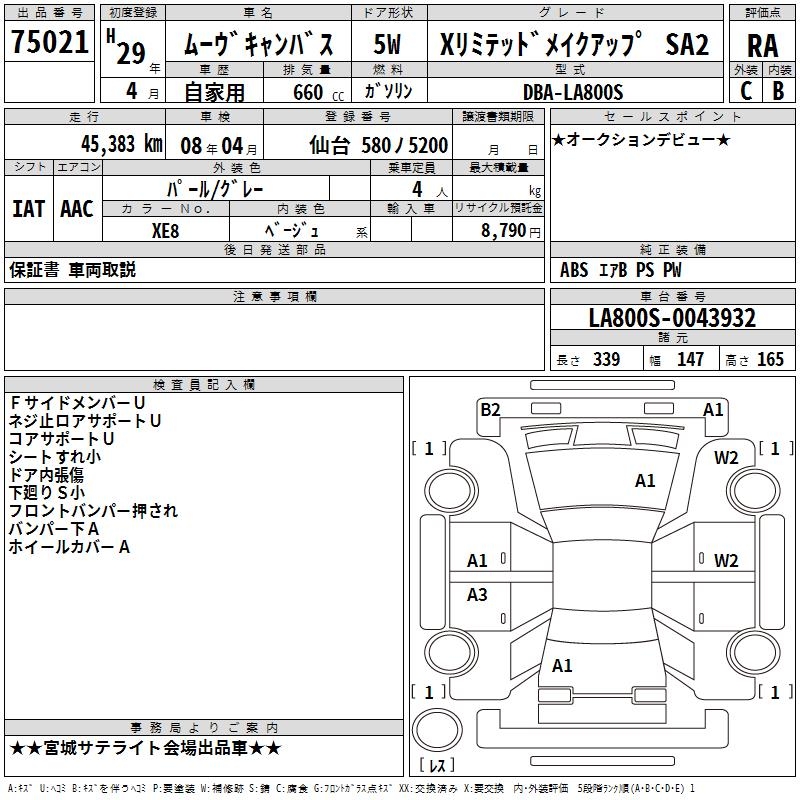Click the W2 mark on front fender
800x800 pixels.
[726, 458]
